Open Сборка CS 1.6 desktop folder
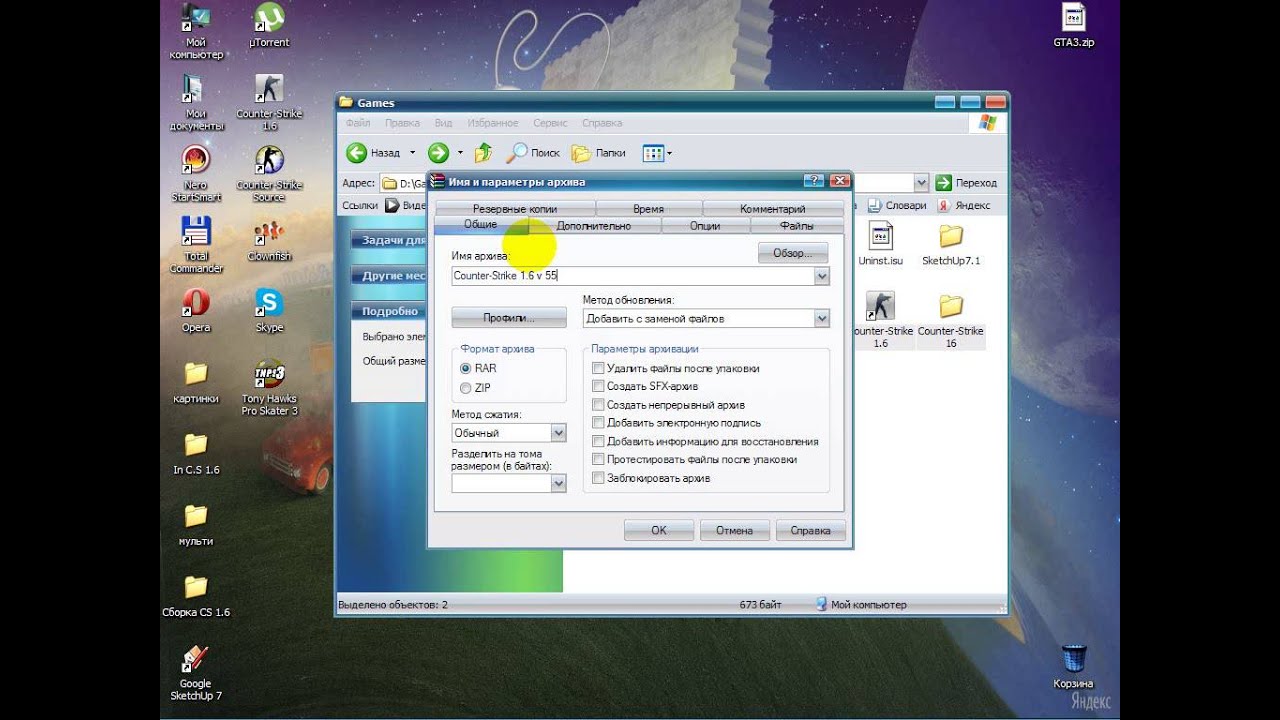1280x720 pixels. click(x=196, y=597)
